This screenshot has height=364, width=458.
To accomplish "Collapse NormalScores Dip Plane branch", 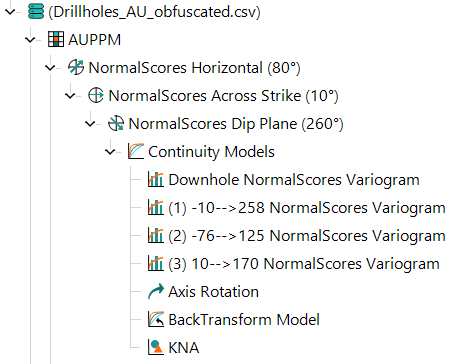I will pyautogui.click(x=90, y=124).
